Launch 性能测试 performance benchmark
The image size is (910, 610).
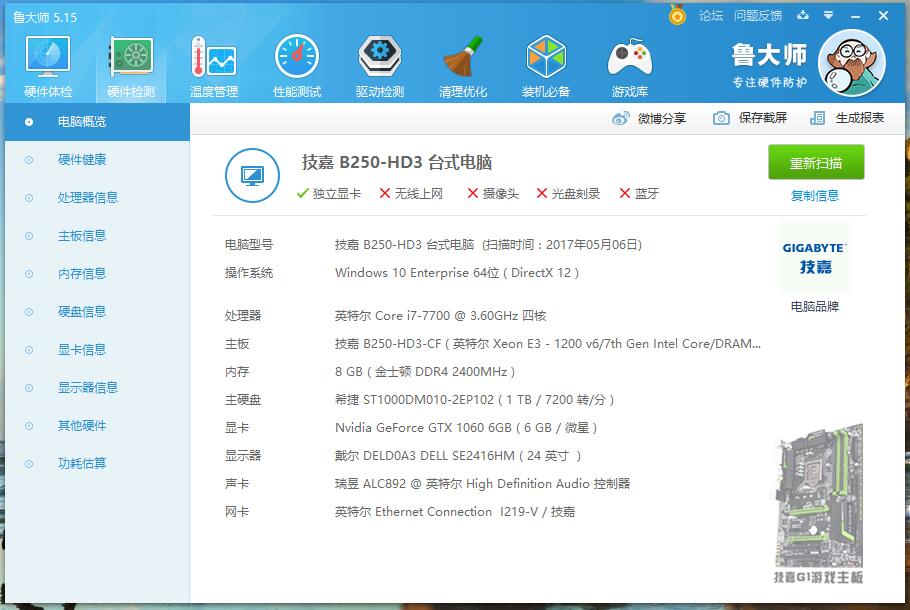pyautogui.click(x=297, y=66)
